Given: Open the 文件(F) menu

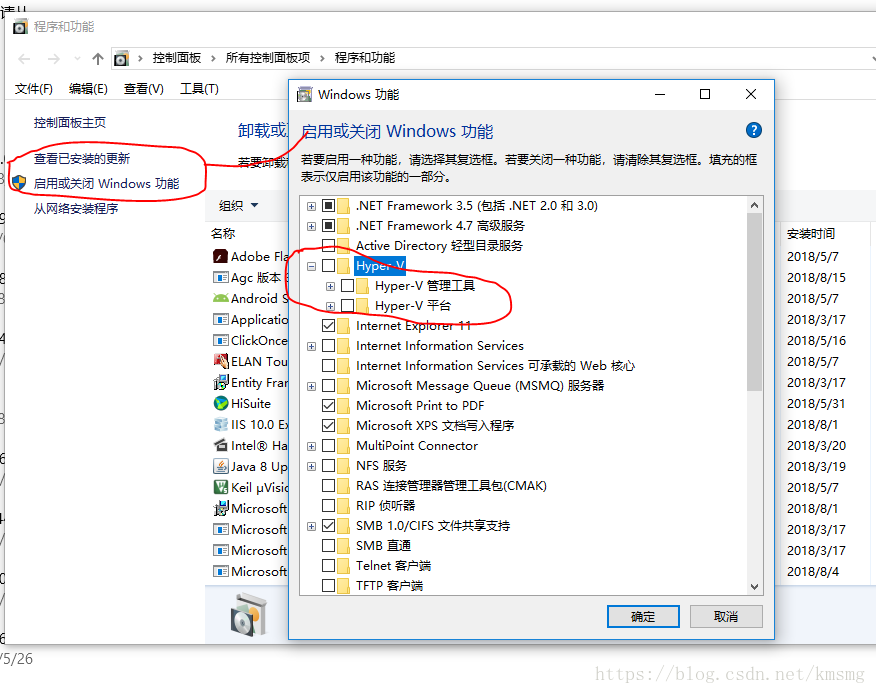Looking at the screenshot, I should pos(34,89).
